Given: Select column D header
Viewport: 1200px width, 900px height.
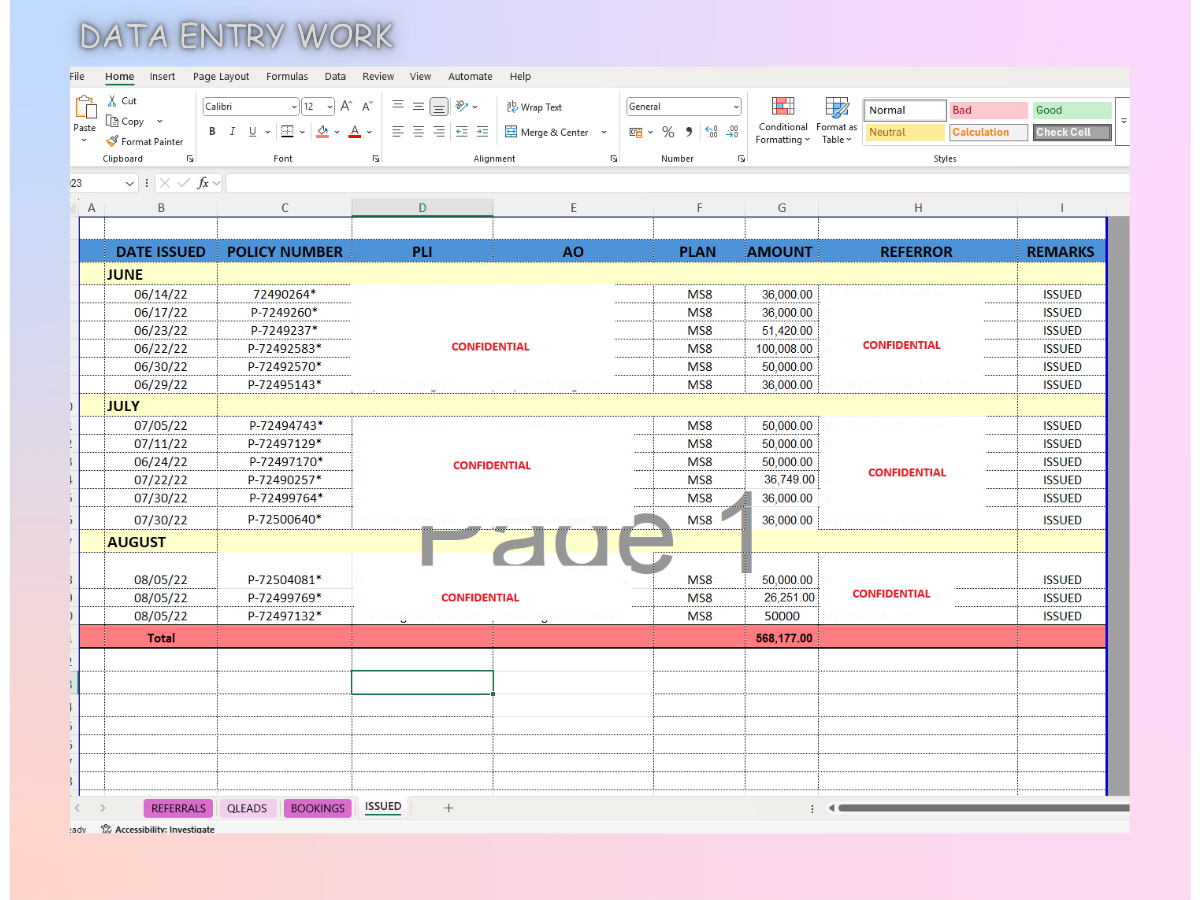Looking at the screenshot, I should tap(422, 207).
